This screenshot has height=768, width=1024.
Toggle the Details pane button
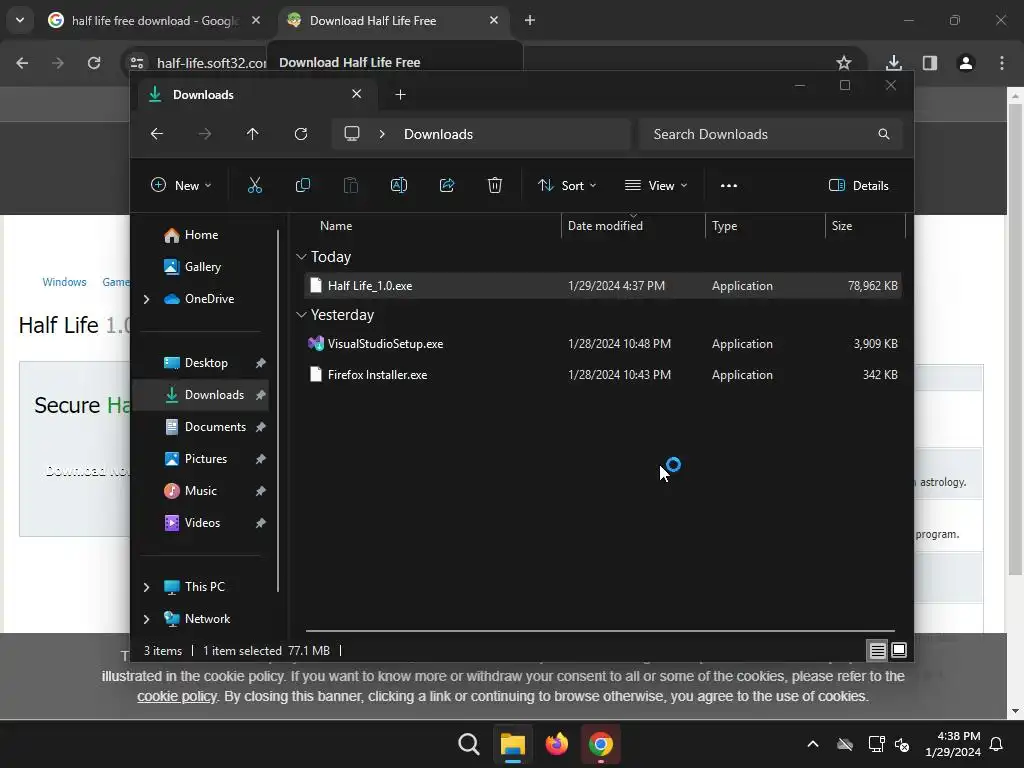[x=858, y=185]
